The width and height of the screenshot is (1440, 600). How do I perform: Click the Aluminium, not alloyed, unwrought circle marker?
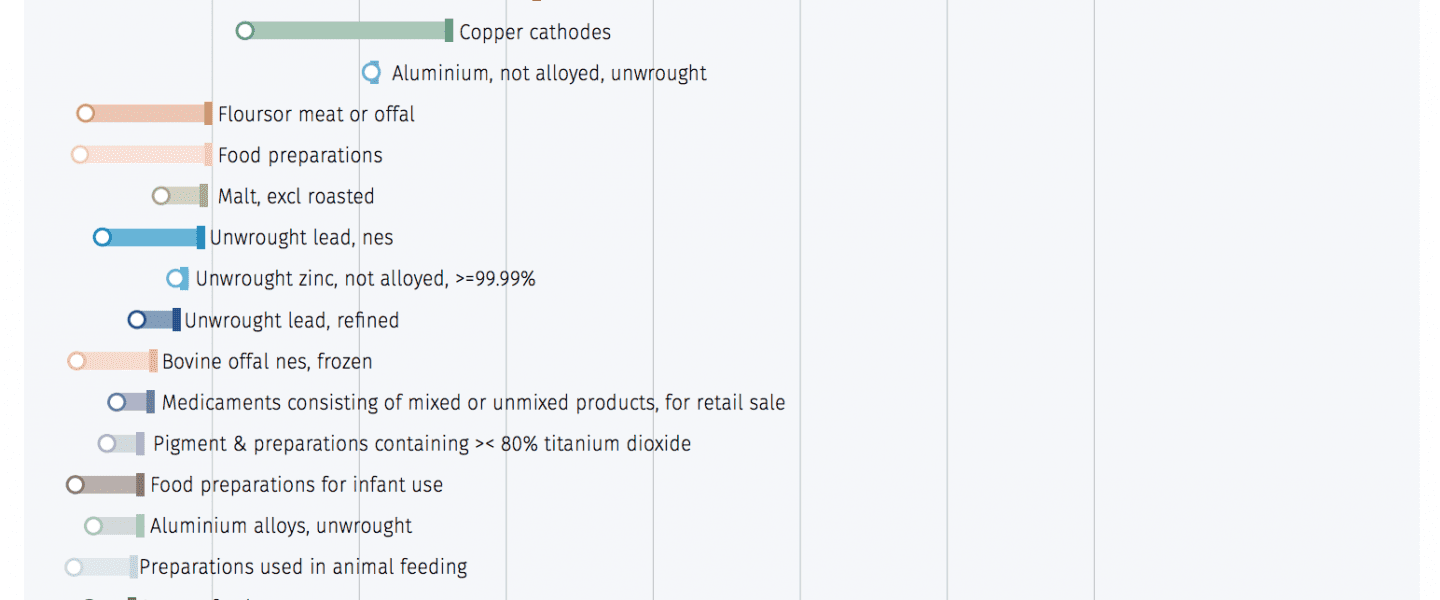tap(371, 72)
